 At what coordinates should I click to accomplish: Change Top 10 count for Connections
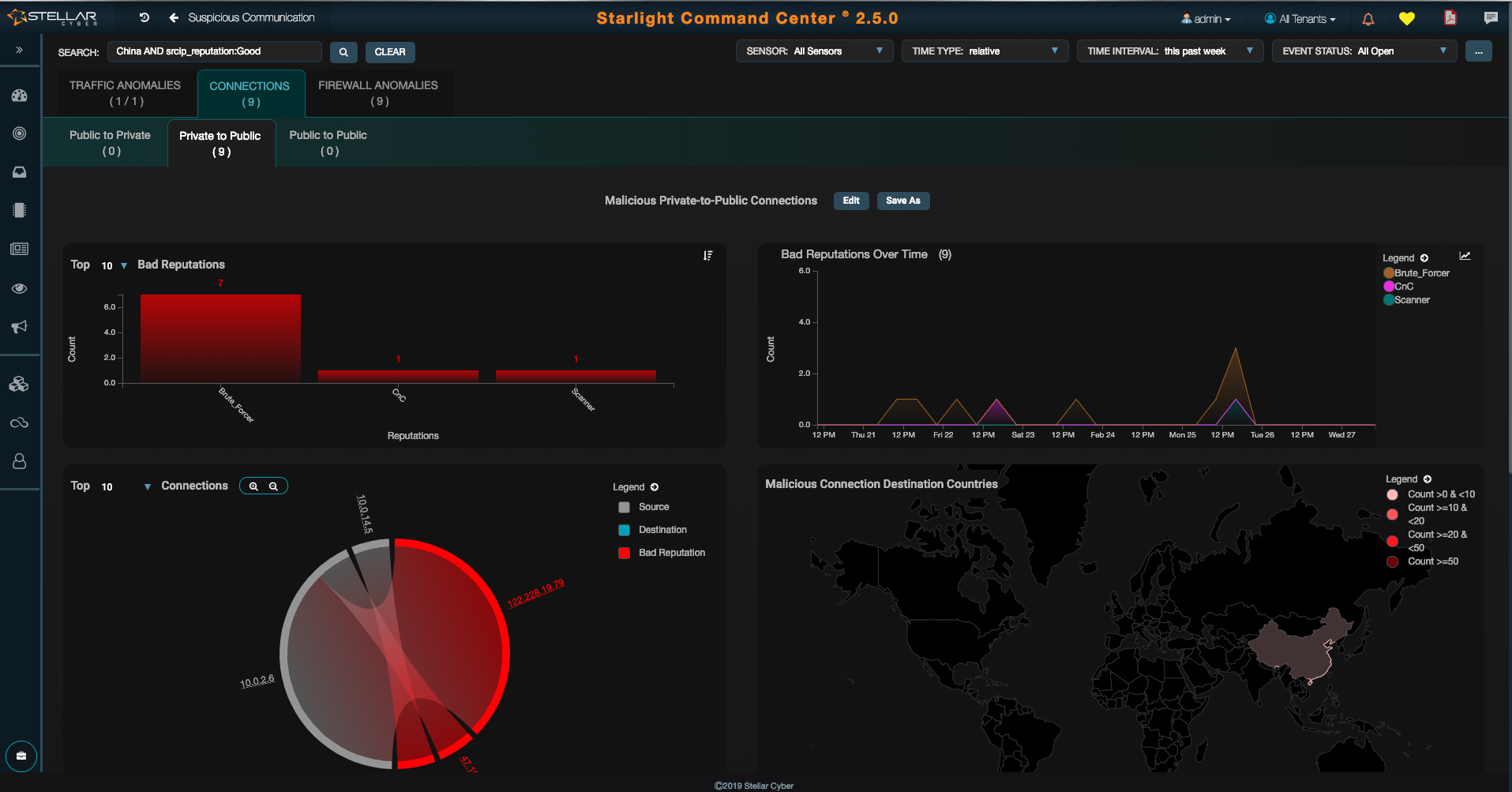click(126, 487)
